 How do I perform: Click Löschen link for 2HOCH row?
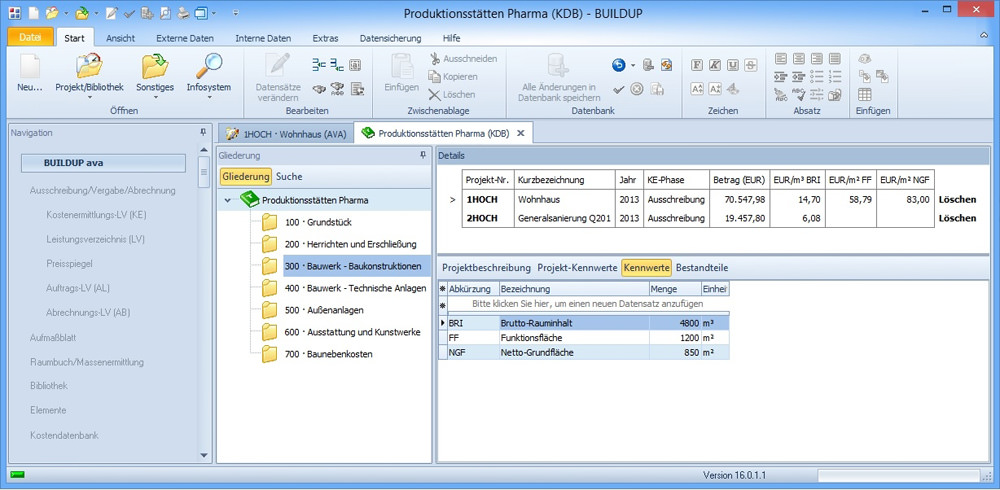click(x=957, y=218)
